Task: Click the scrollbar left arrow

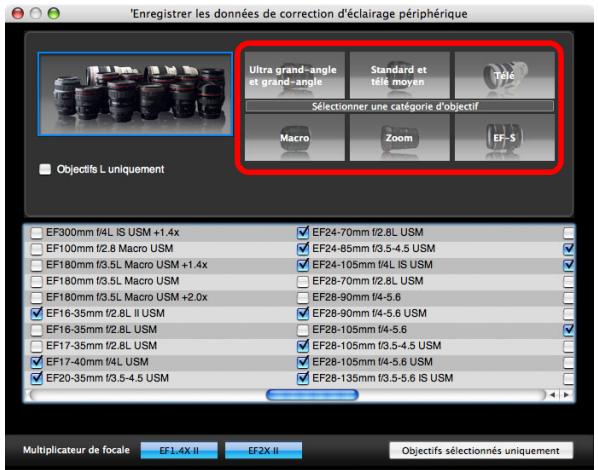Action: [552, 395]
